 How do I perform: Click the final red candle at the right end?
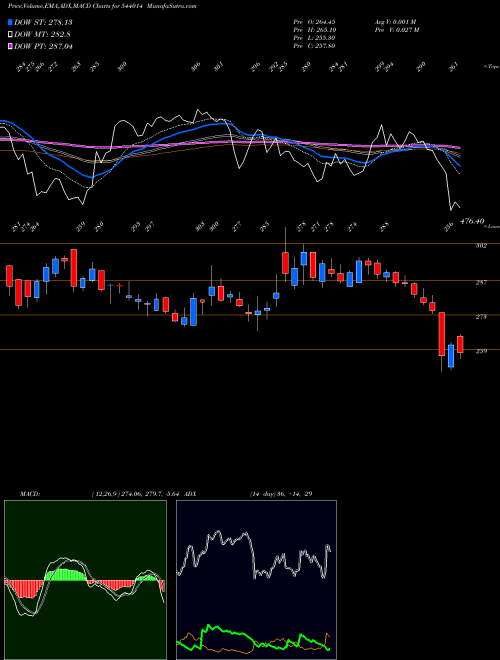[x=460, y=344]
